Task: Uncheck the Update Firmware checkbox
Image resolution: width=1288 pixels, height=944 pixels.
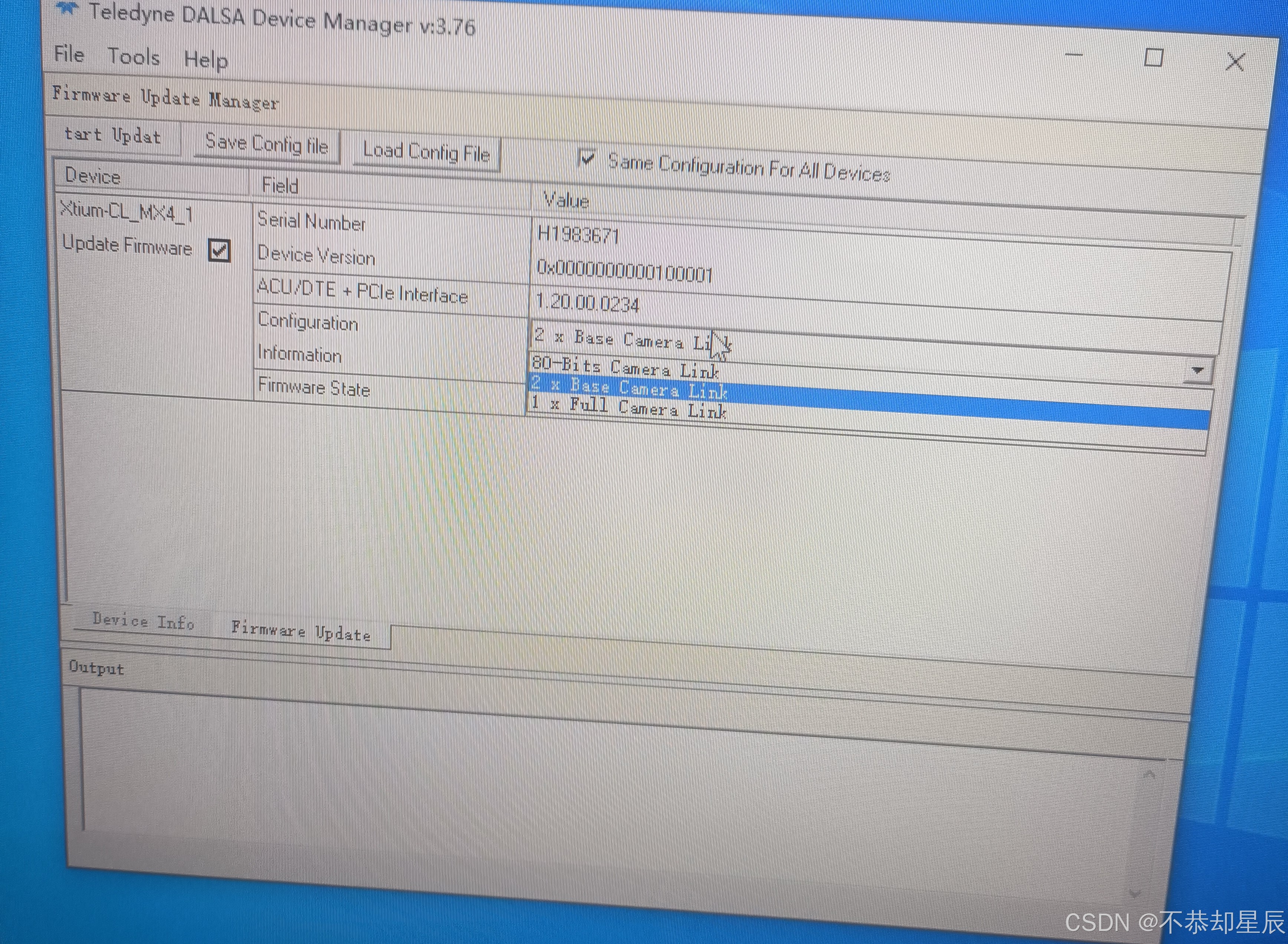Action: (x=219, y=250)
